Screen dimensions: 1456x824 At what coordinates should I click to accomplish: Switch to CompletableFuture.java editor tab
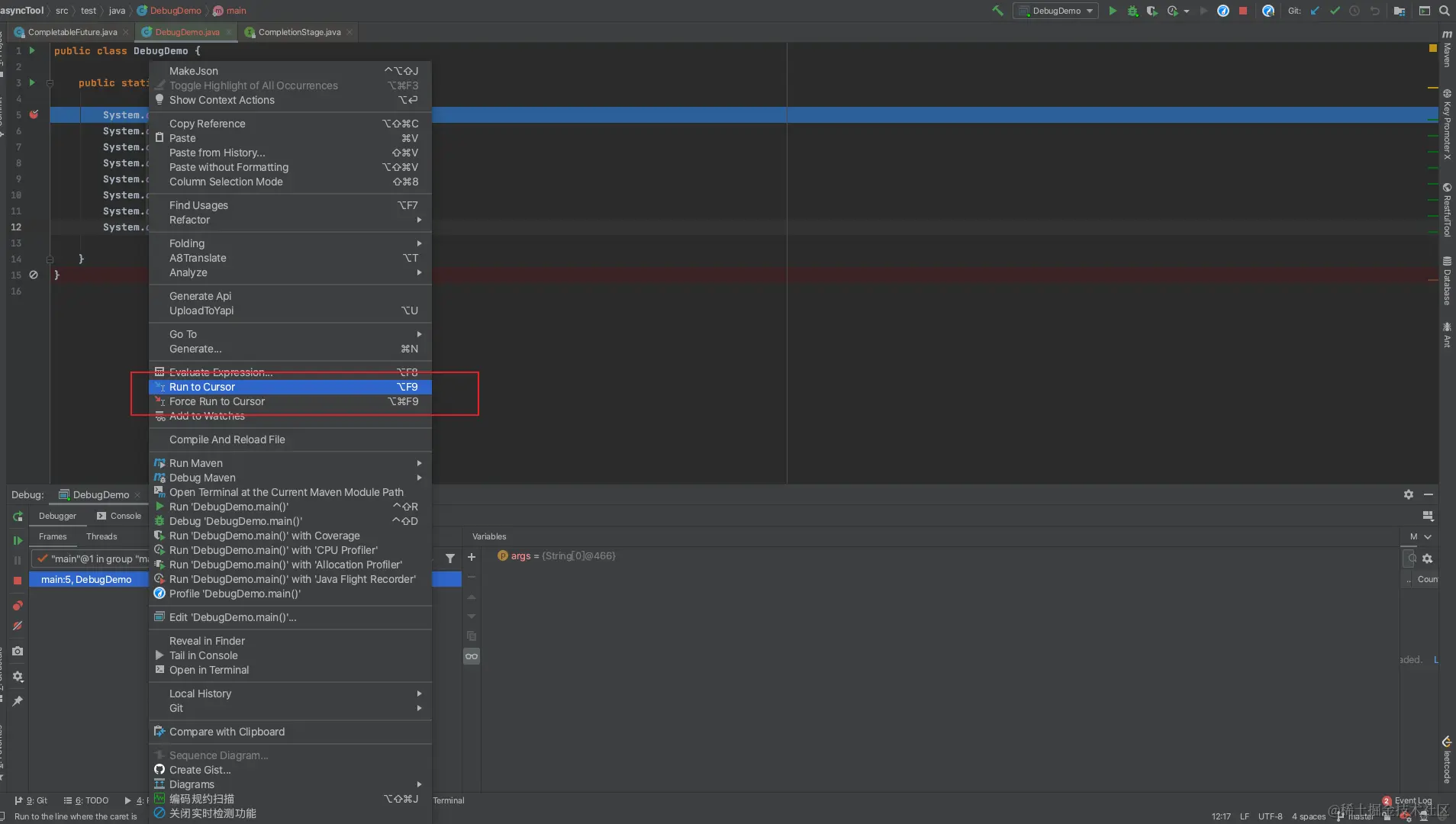click(72, 32)
